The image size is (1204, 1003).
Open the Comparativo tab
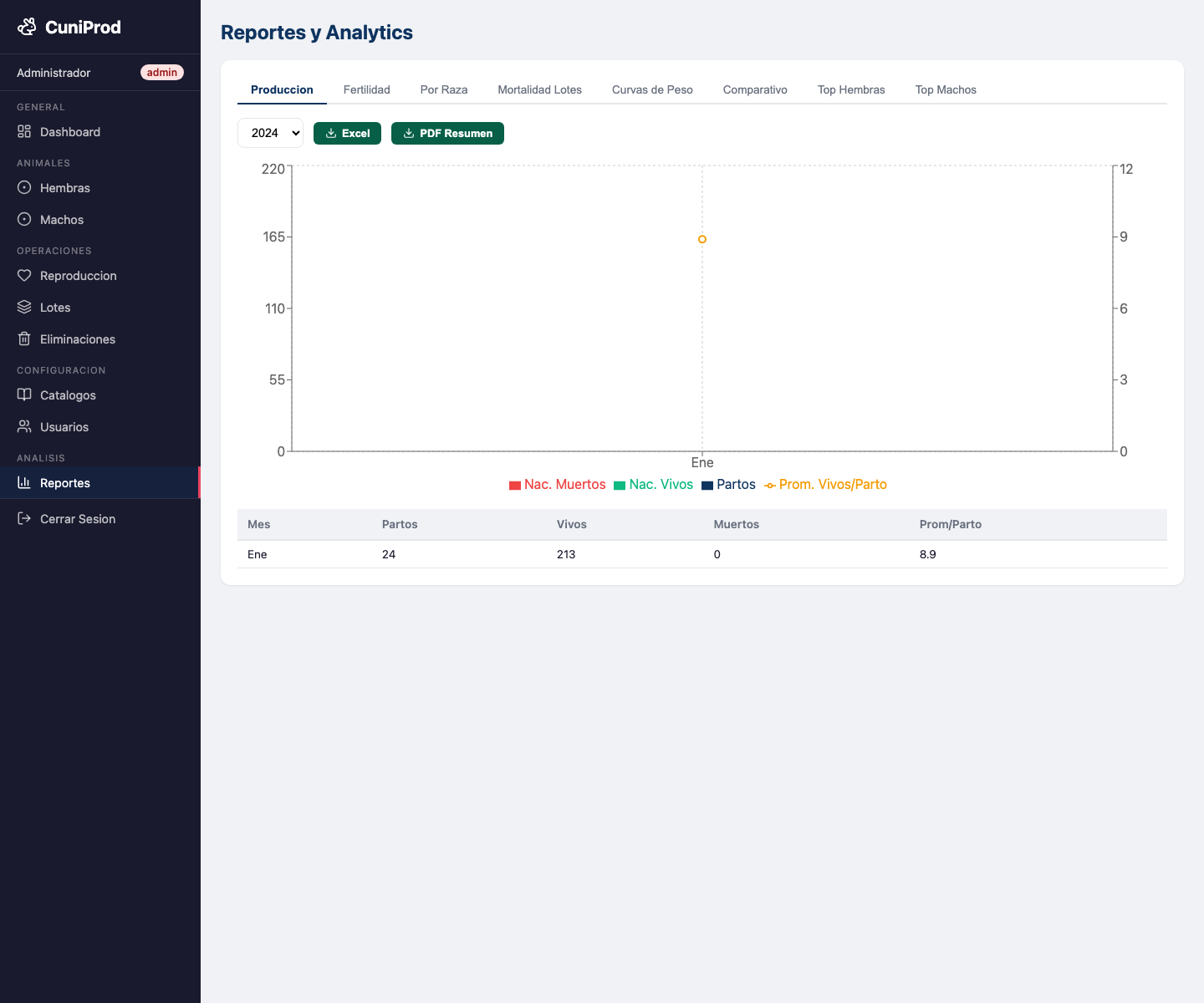[x=755, y=89]
